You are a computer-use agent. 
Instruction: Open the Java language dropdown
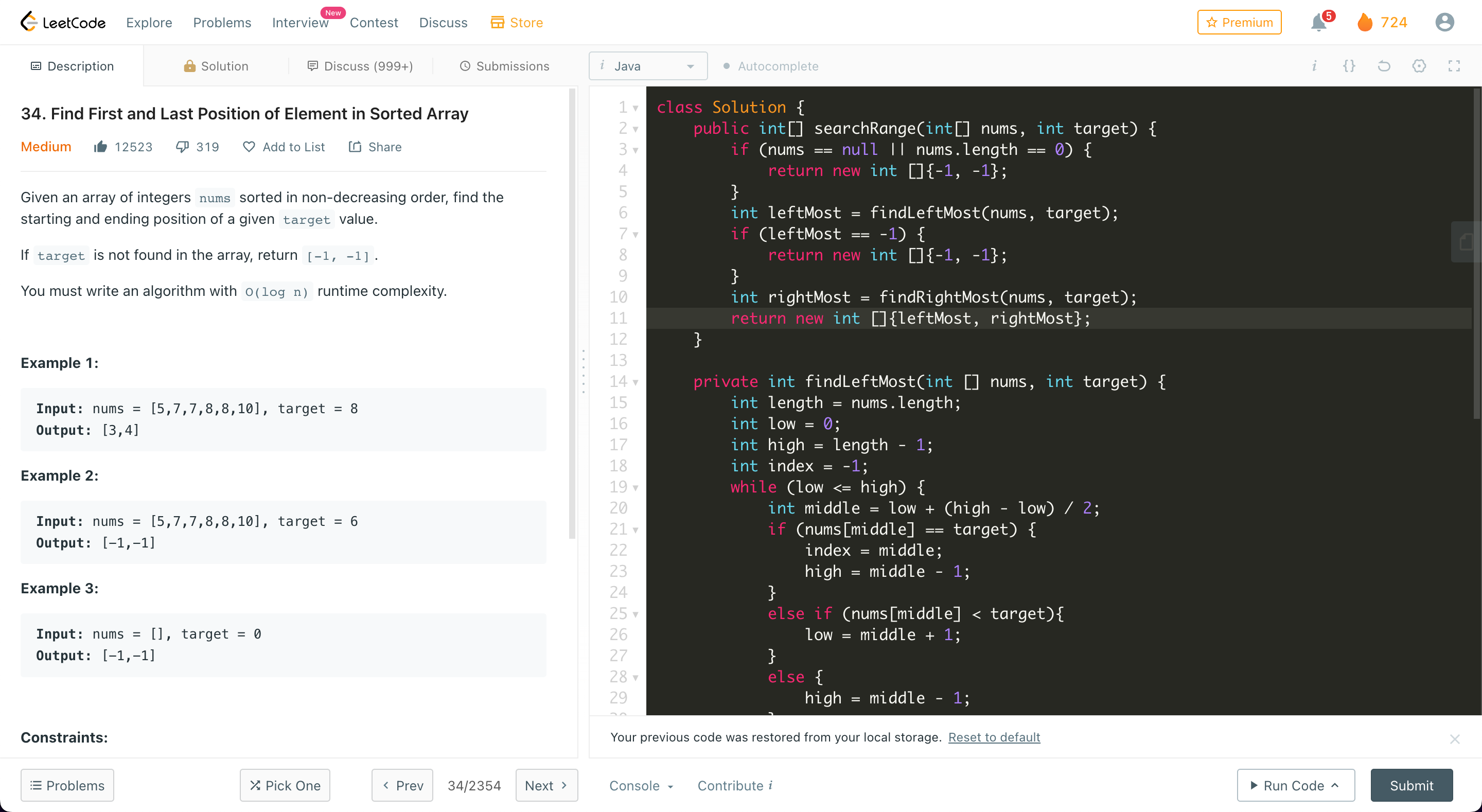(x=648, y=66)
